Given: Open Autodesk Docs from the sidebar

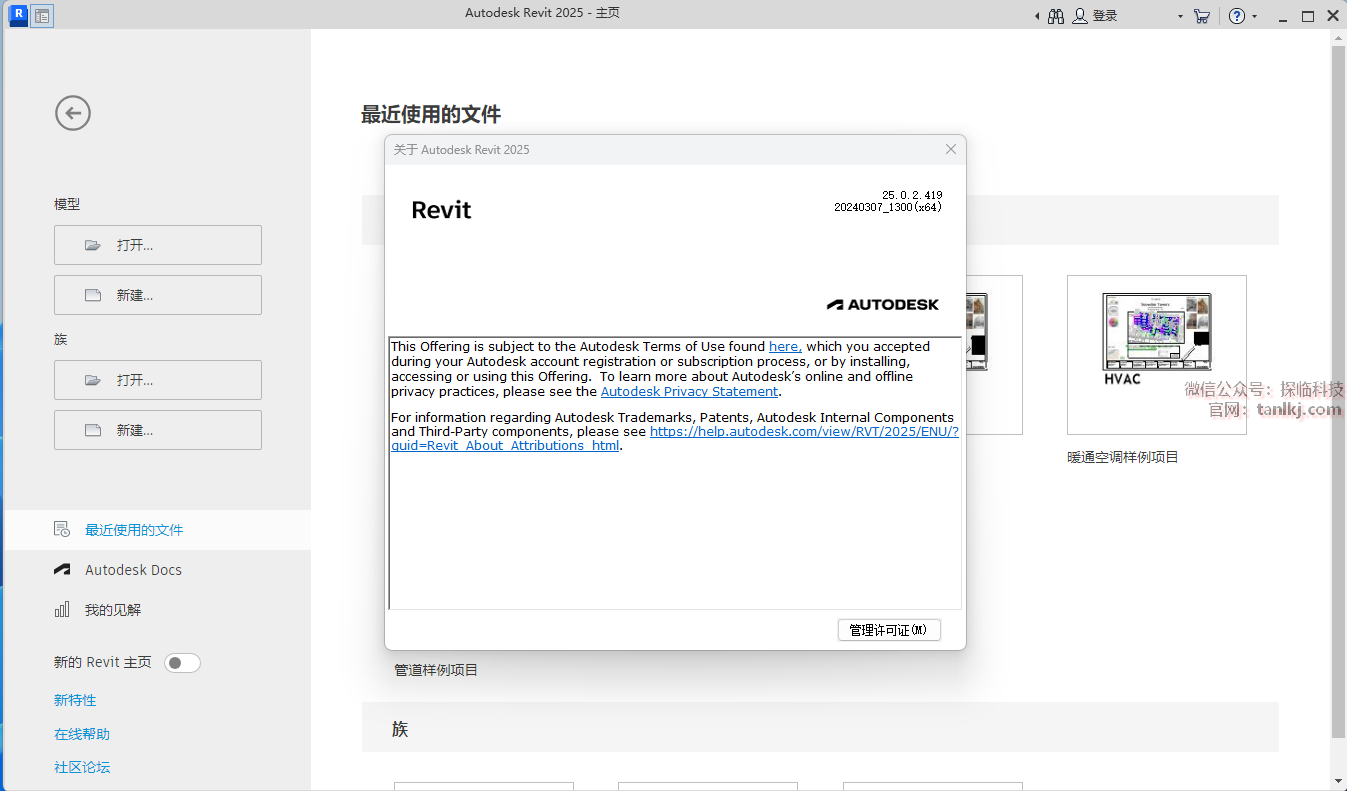Looking at the screenshot, I should pos(133,570).
